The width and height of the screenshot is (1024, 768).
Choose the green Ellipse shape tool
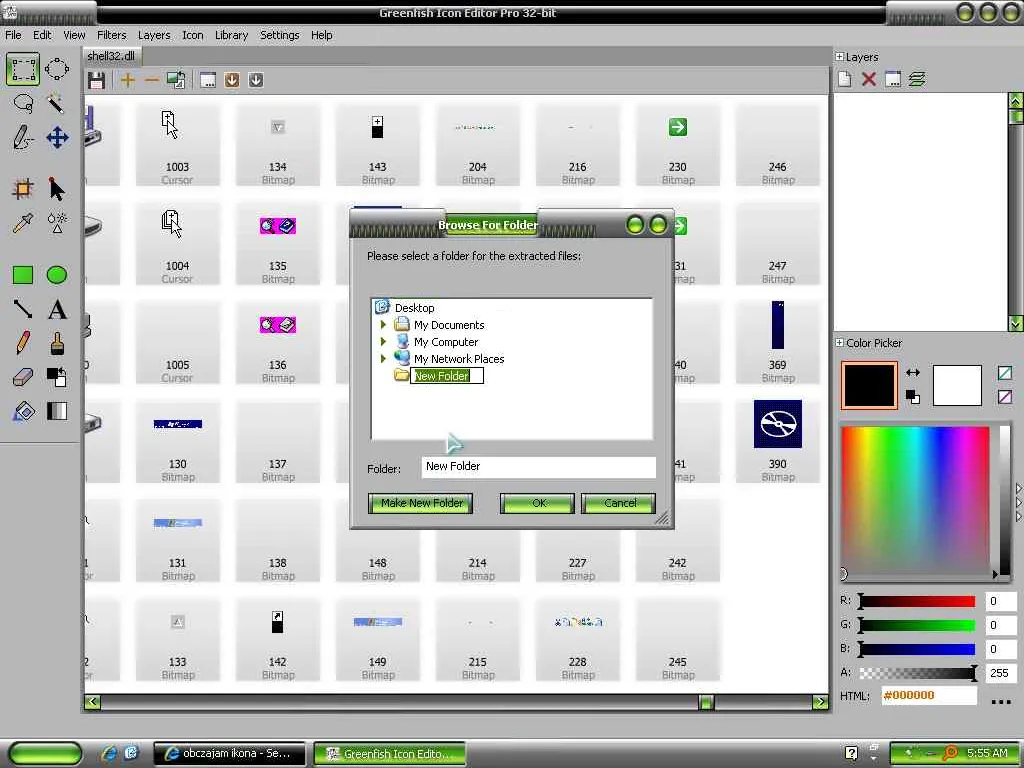(x=57, y=275)
